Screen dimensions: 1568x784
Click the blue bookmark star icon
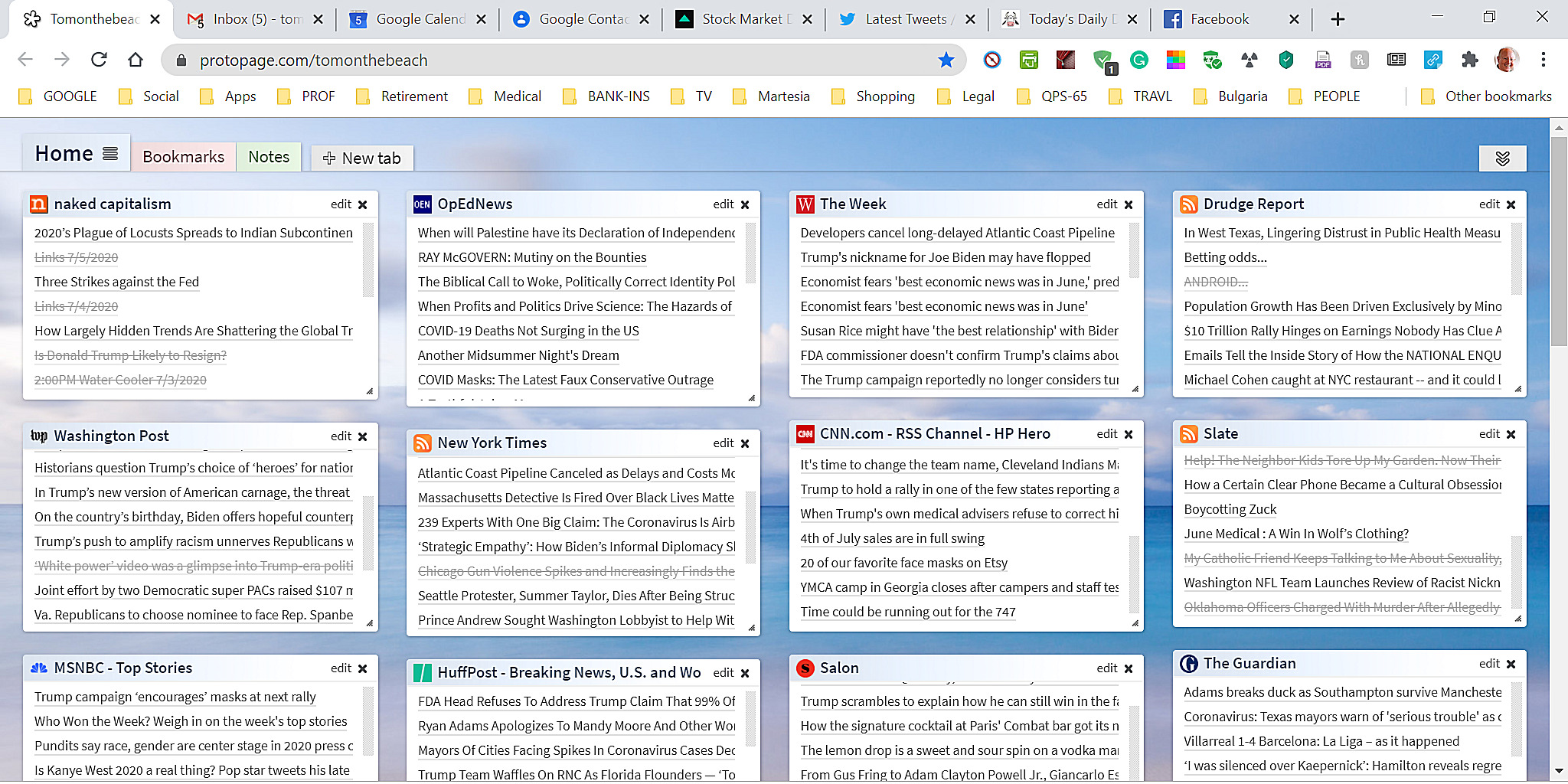946,60
